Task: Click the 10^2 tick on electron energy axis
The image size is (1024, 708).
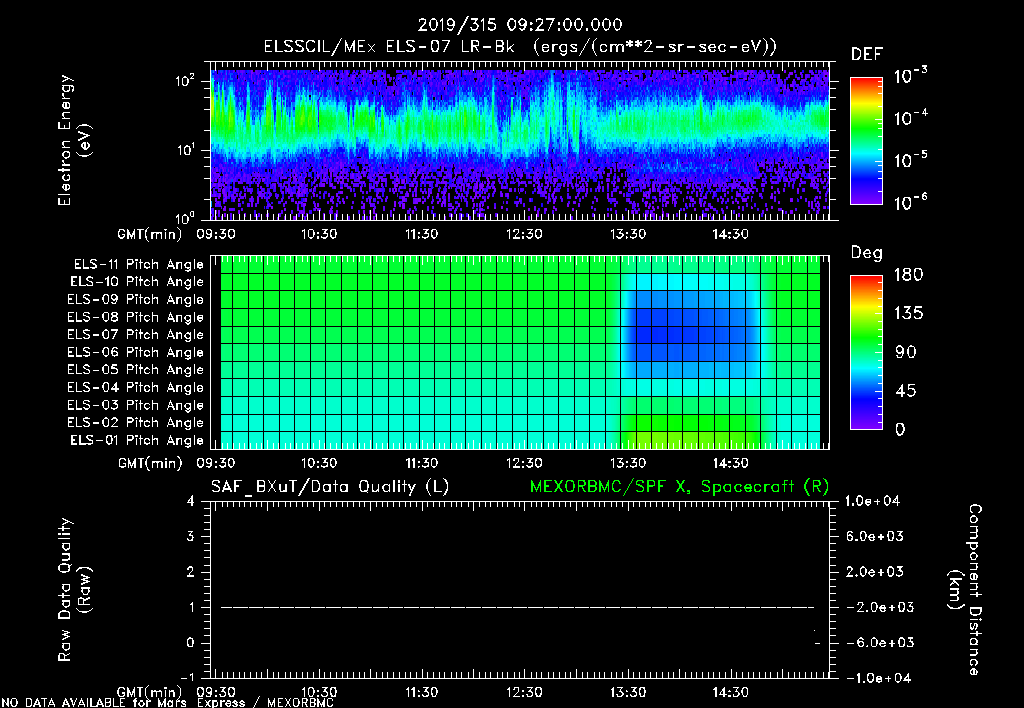Action: [x=185, y=81]
